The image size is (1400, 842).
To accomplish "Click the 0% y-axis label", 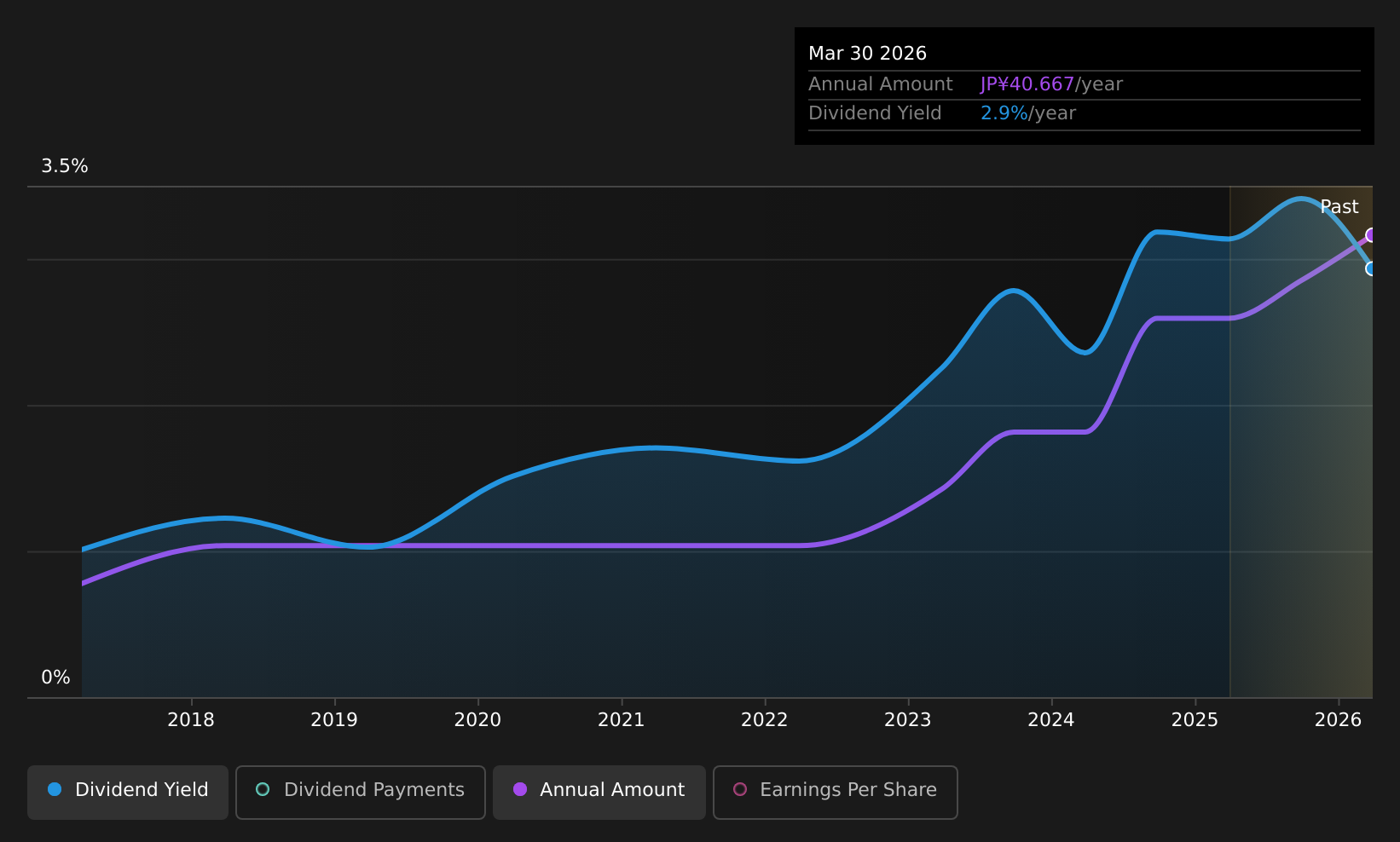I will coord(56,678).
